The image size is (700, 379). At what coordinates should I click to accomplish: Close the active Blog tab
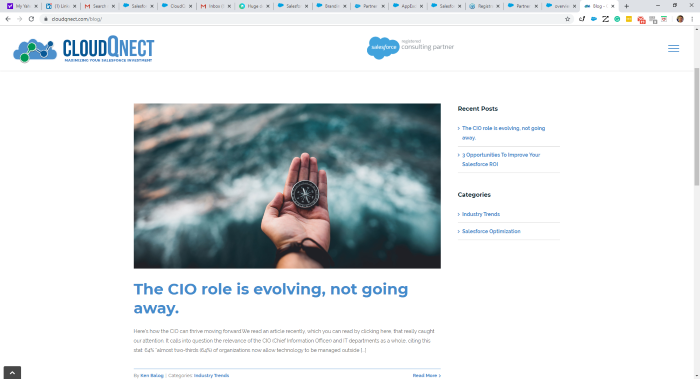click(612, 6)
